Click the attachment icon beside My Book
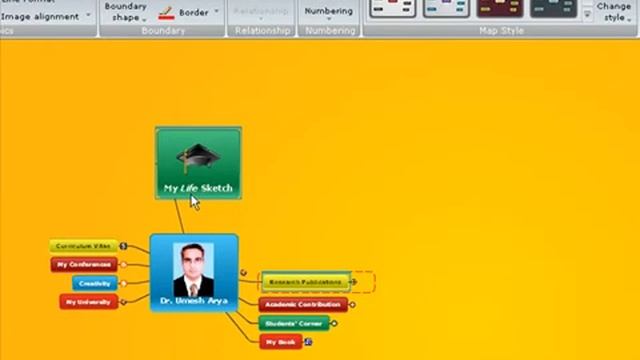This screenshot has height=360, width=640. tap(308, 342)
